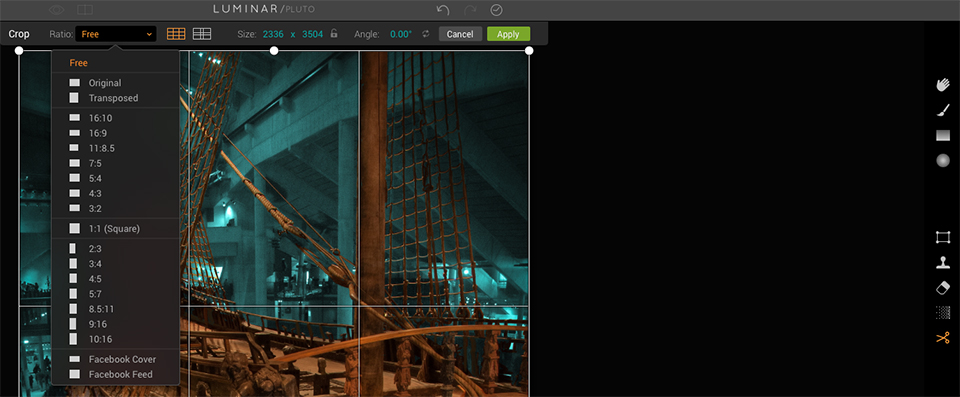The width and height of the screenshot is (960, 397).
Task: Choose the Gradient mask tool
Action: [x=943, y=135]
